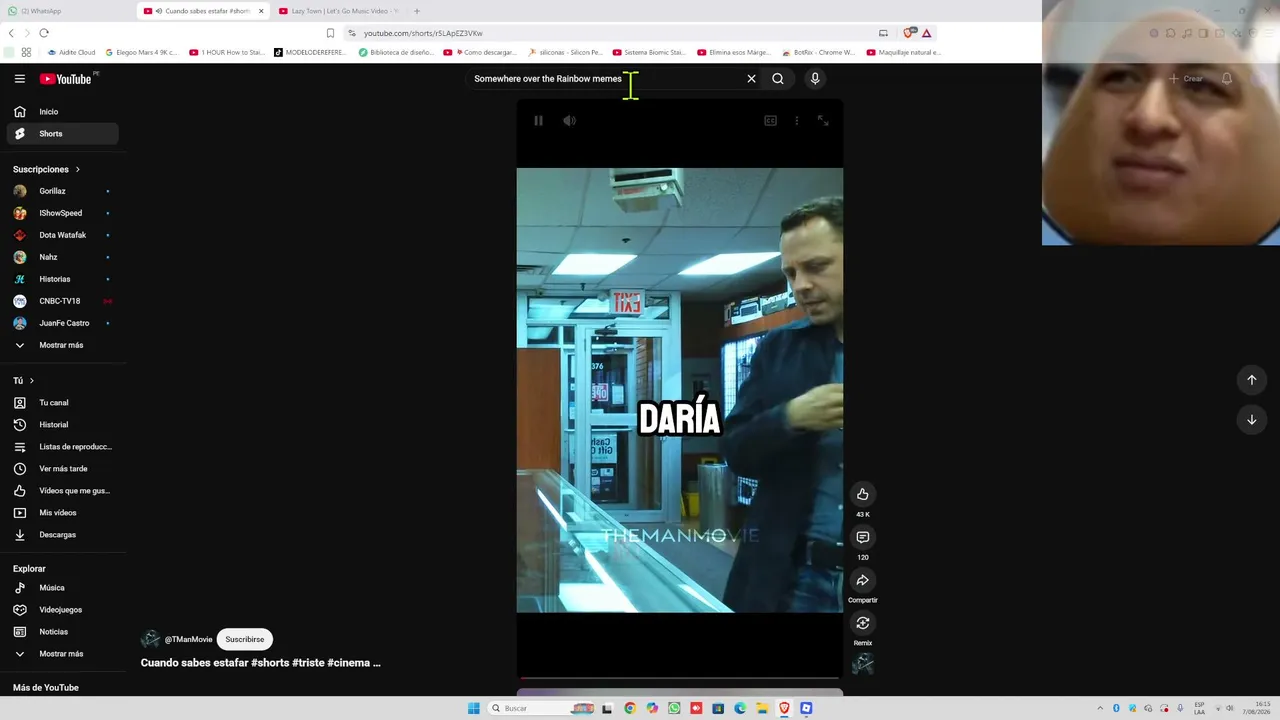
Task: Open Listas de reproducción
Action: click(63, 447)
